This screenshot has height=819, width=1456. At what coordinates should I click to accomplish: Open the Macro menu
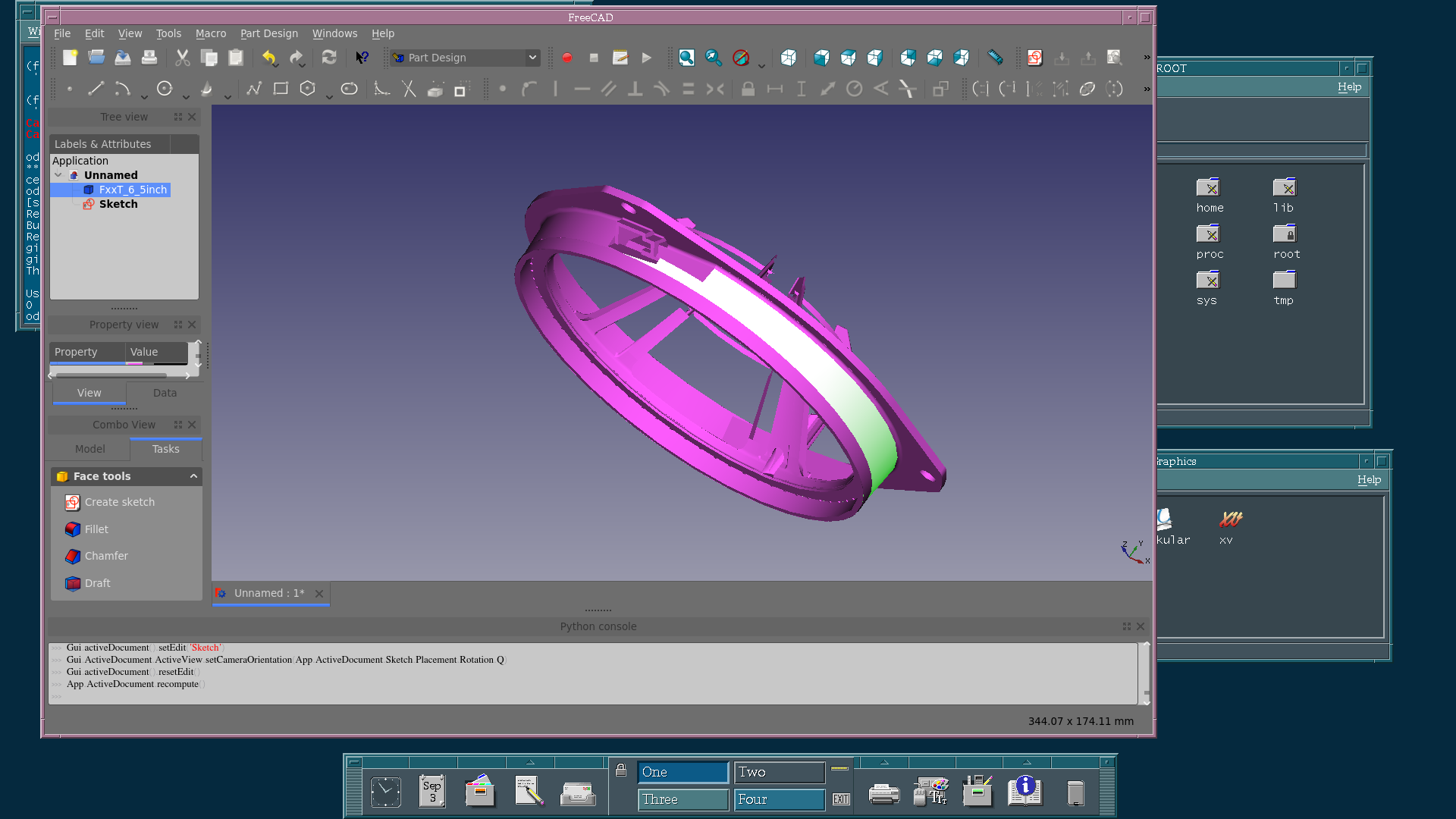(x=211, y=33)
